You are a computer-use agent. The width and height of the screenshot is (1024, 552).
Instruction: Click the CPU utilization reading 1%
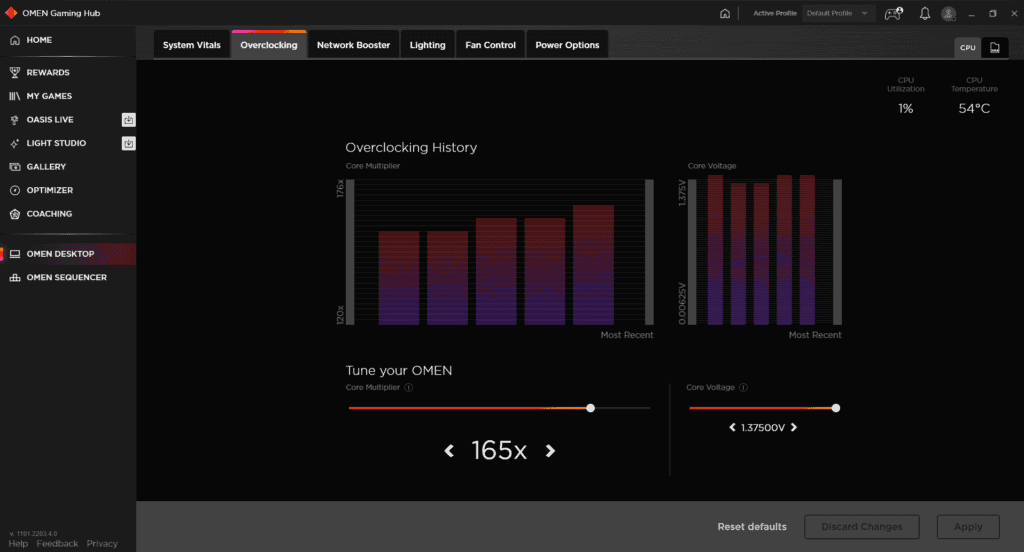(905, 108)
